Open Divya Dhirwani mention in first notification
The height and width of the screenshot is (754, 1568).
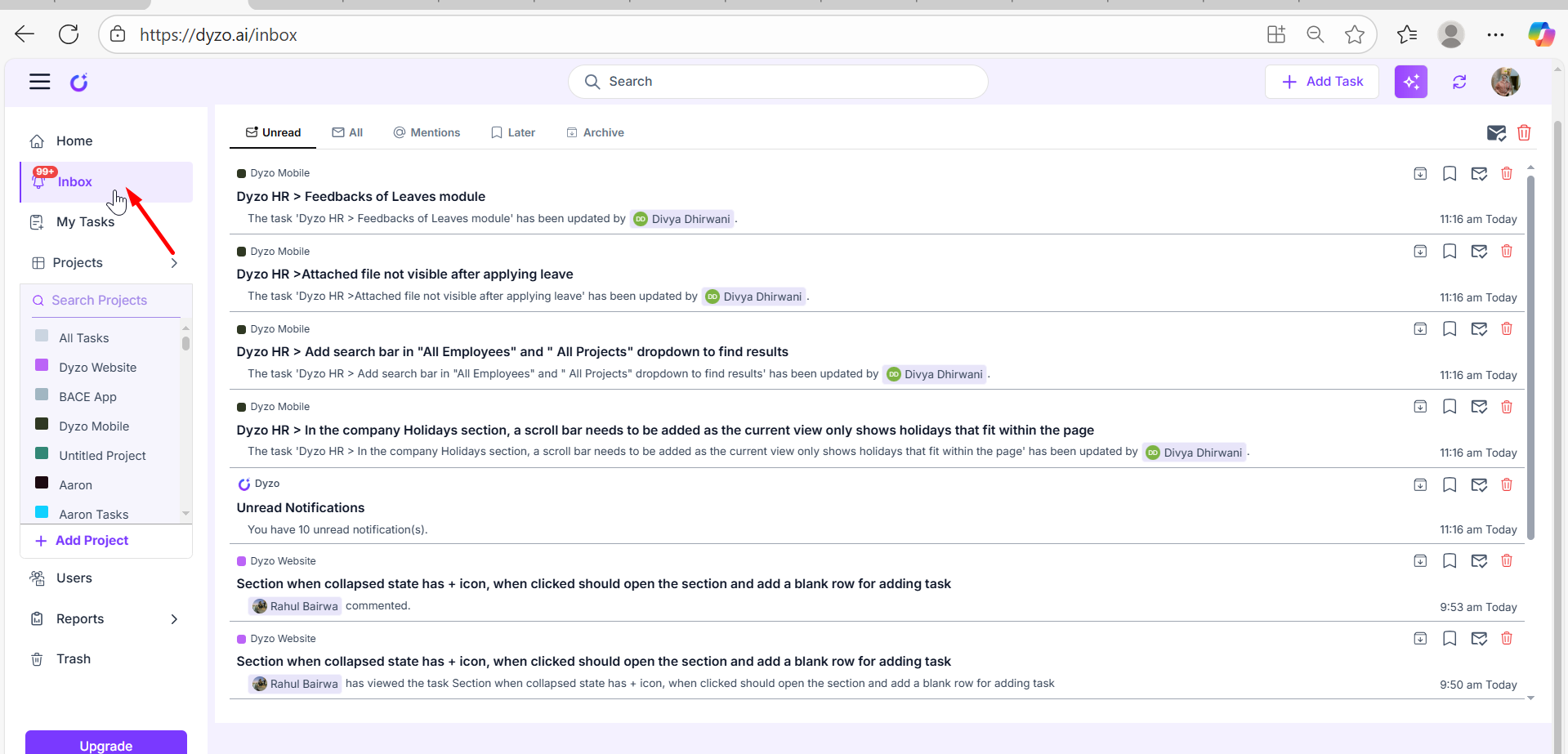682,219
